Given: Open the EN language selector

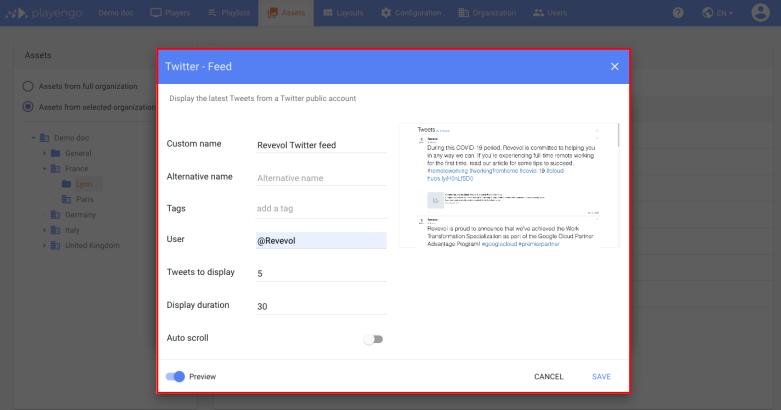Looking at the screenshot, I should click(718, 13).
